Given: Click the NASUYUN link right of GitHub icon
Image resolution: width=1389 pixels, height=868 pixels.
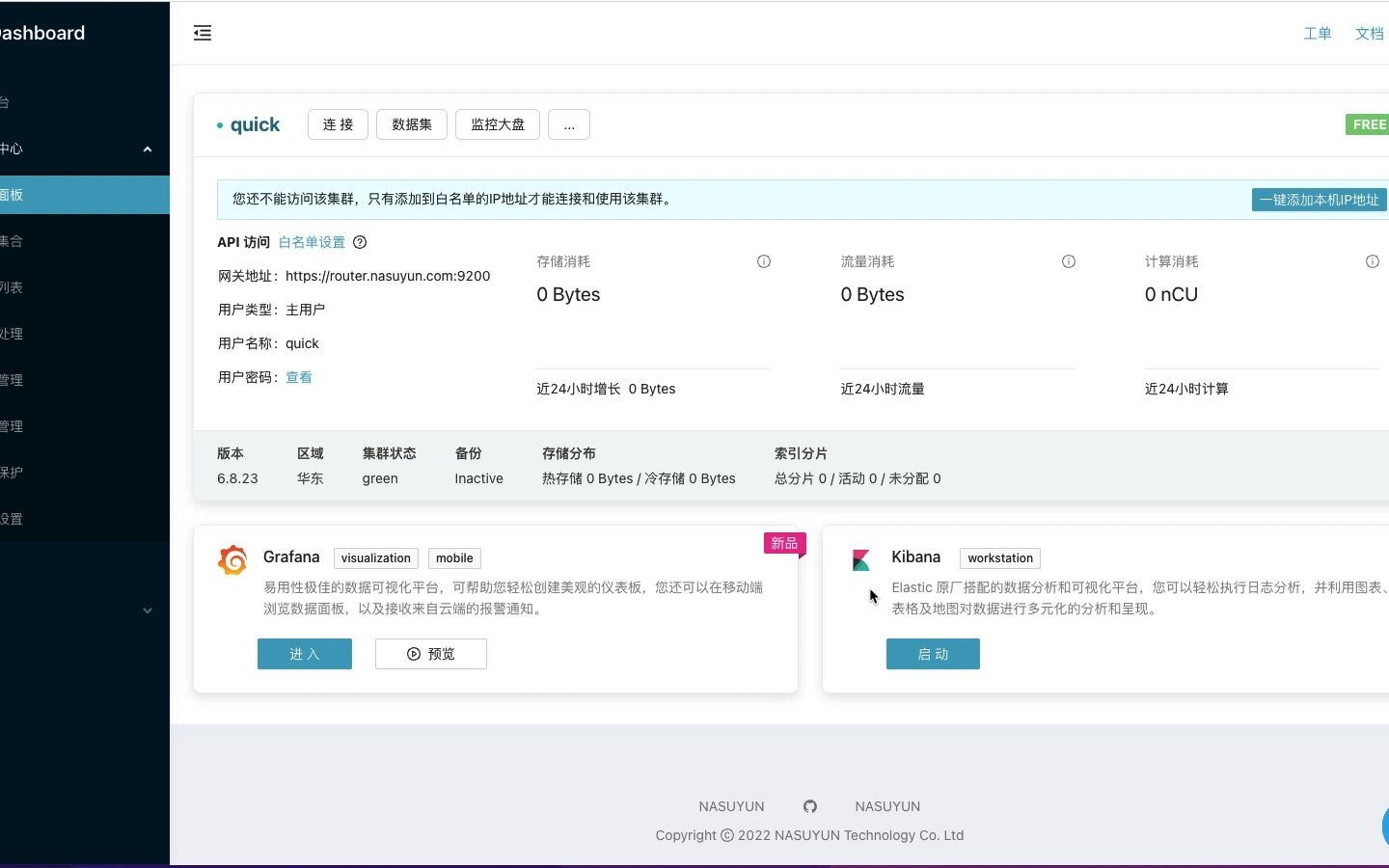Looking at the screenshot, I should (x=887, y=806).
